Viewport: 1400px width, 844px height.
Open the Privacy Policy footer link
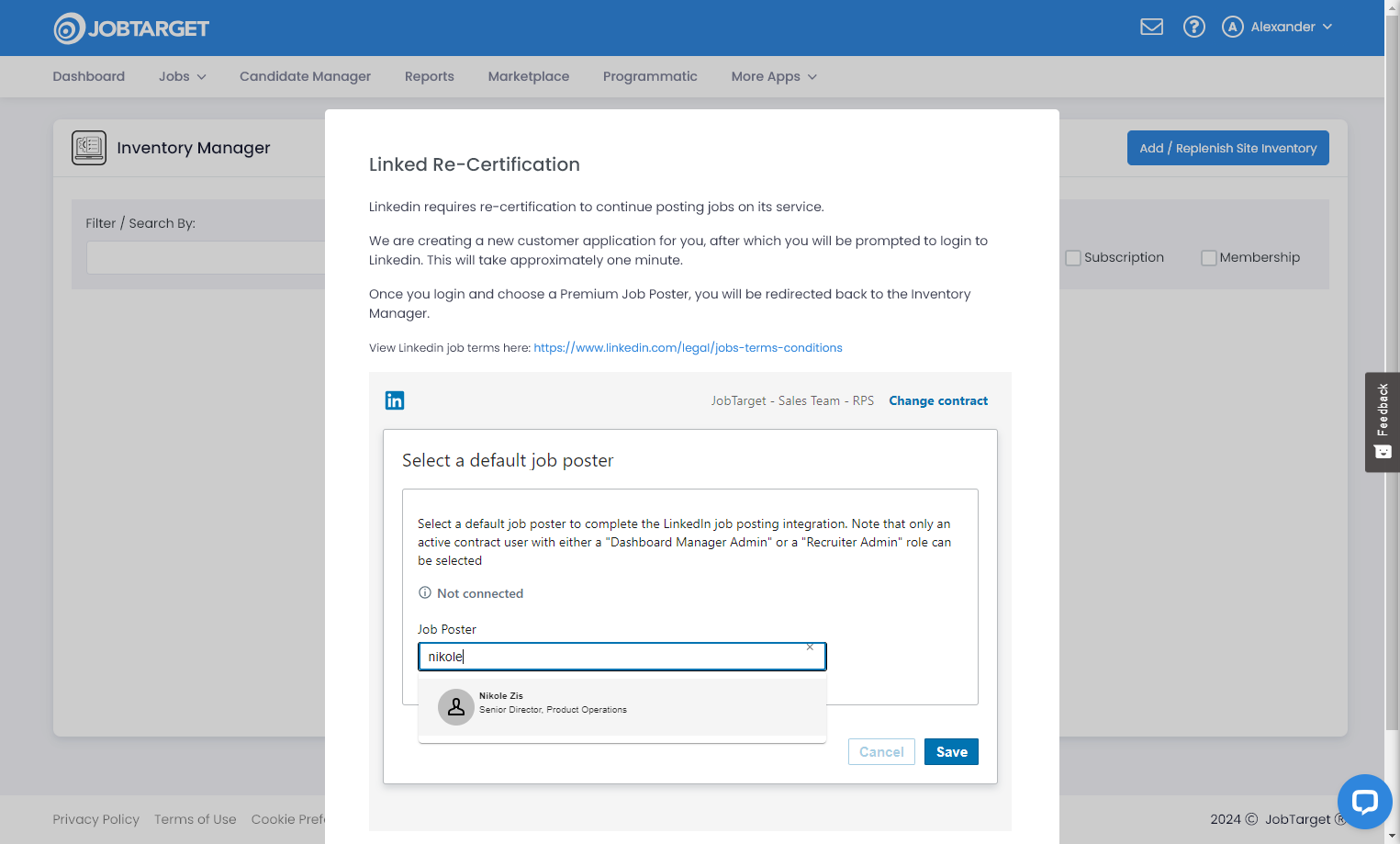point(95,819)
